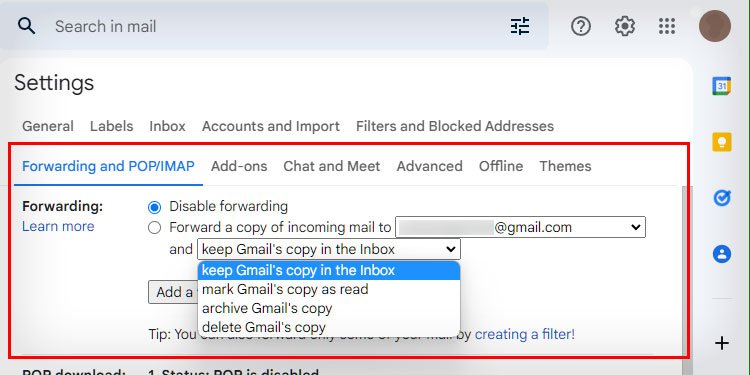Click the Settings page heading

tap(54, 83)
